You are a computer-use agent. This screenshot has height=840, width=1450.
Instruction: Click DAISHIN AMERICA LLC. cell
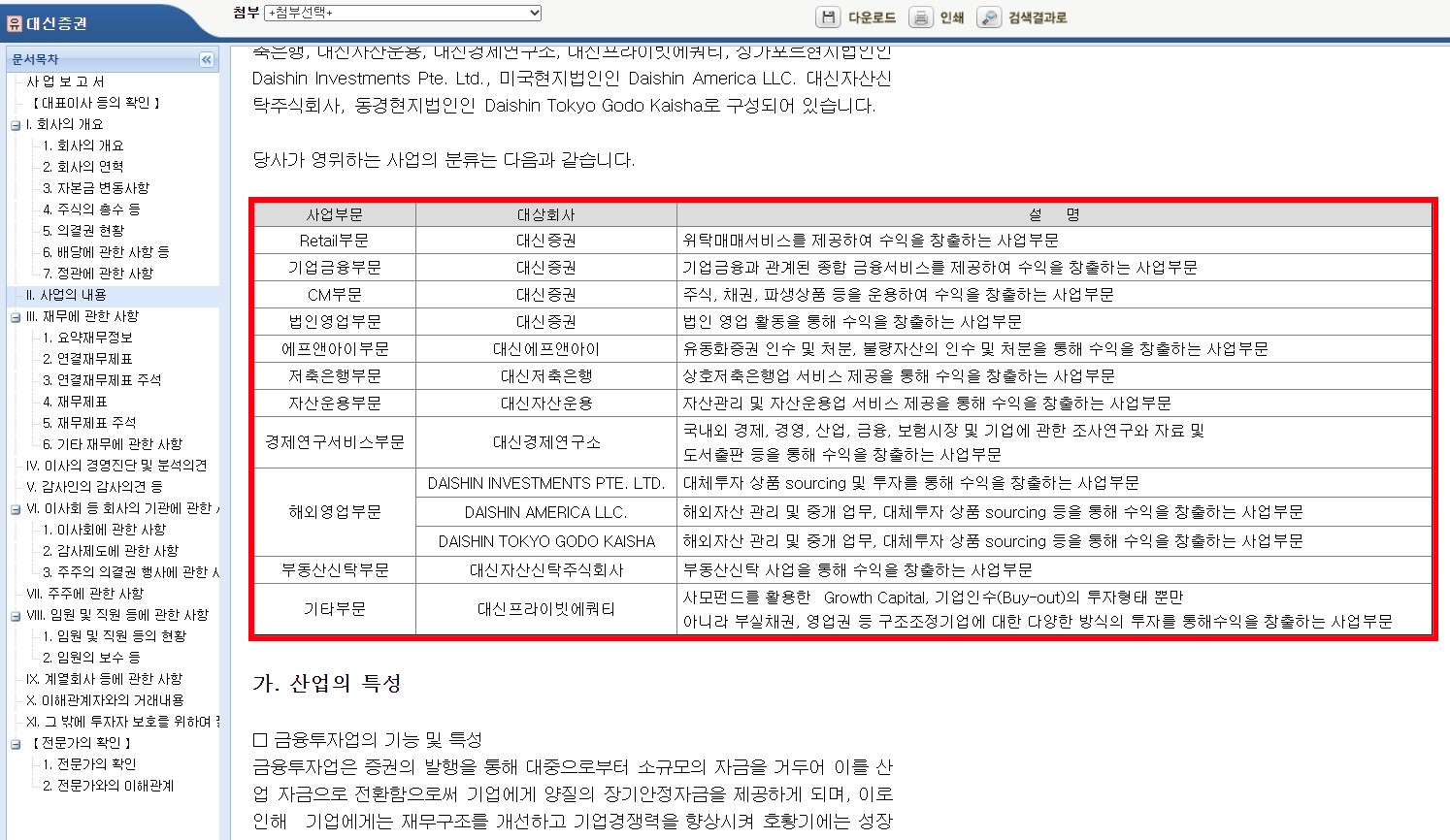pos(546,512)
